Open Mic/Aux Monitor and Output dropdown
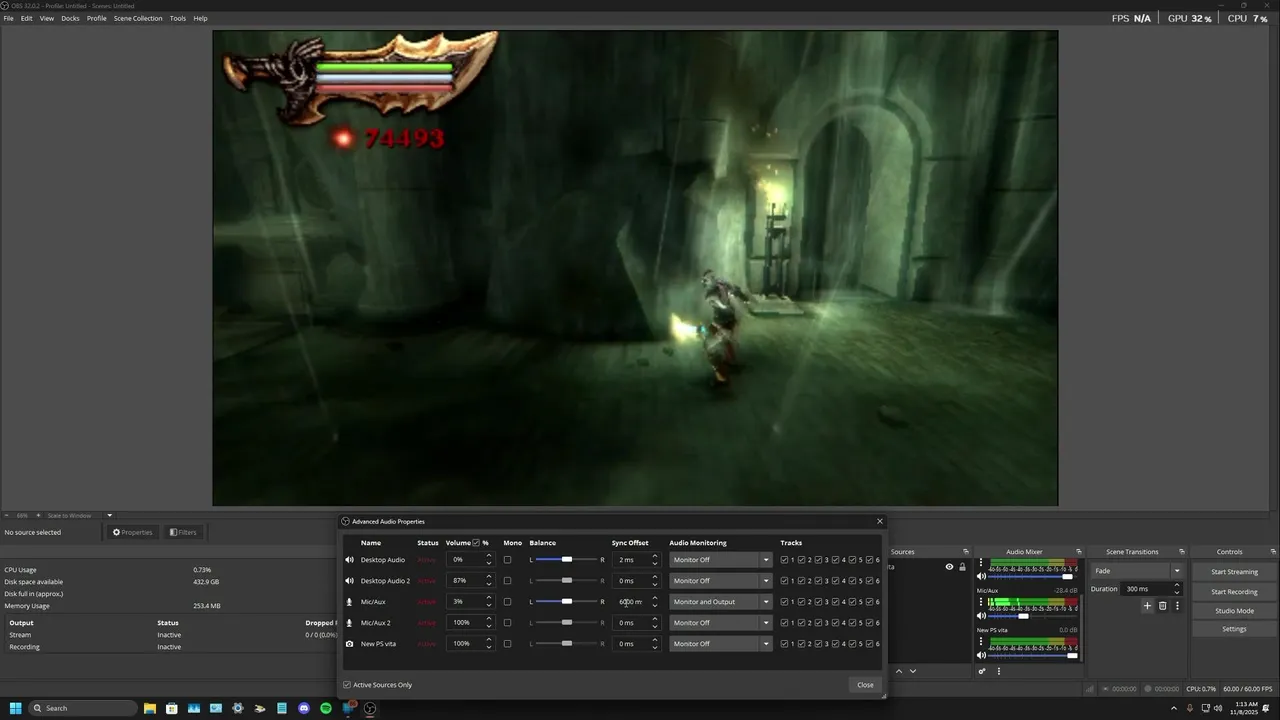Screen dimensions: 1280x720 pos(720,602)
